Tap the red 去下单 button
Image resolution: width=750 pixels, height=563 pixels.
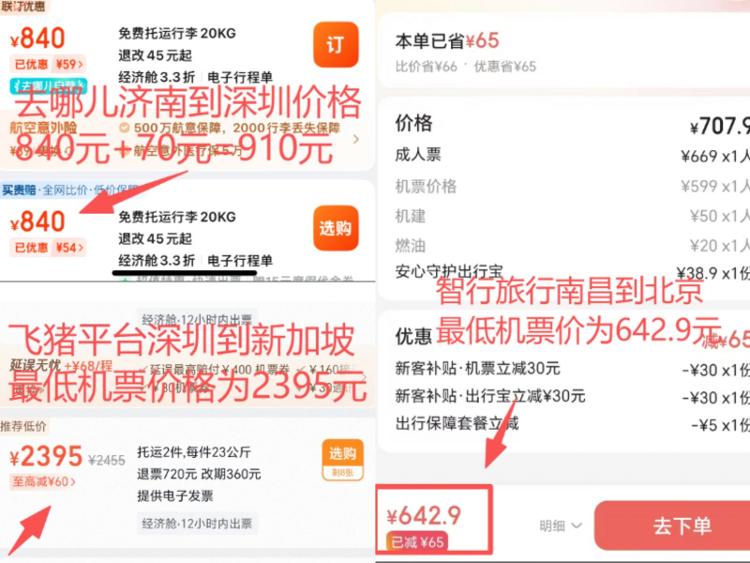point(672,525)
